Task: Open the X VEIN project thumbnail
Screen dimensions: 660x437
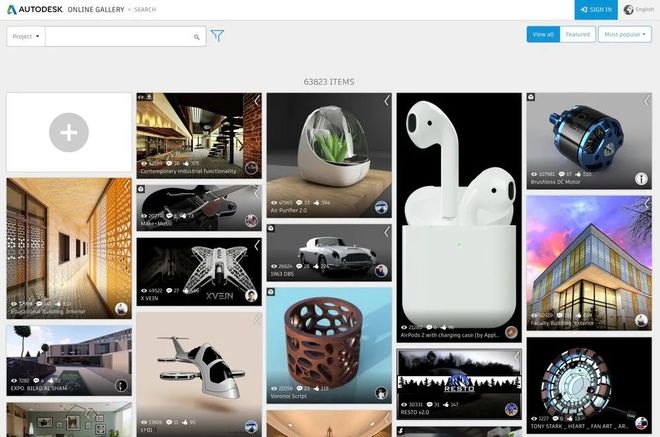Action: tap(198, 270)
